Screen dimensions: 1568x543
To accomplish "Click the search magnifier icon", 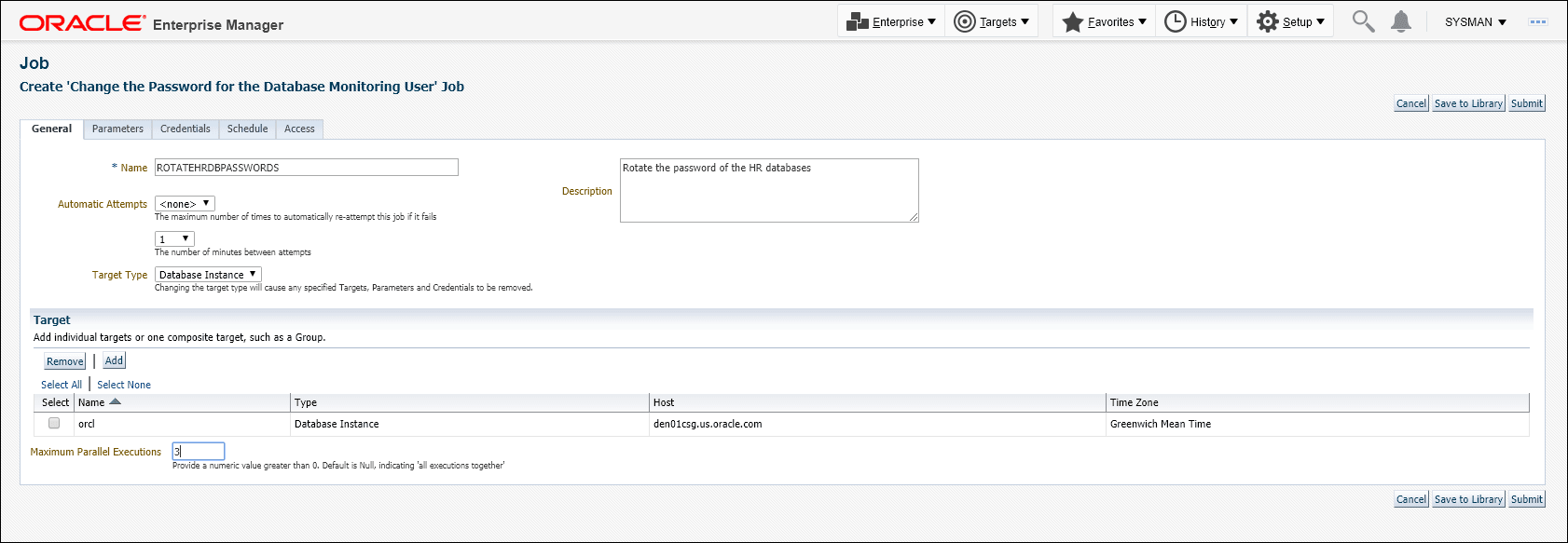I will click(x=1363, y=21).
